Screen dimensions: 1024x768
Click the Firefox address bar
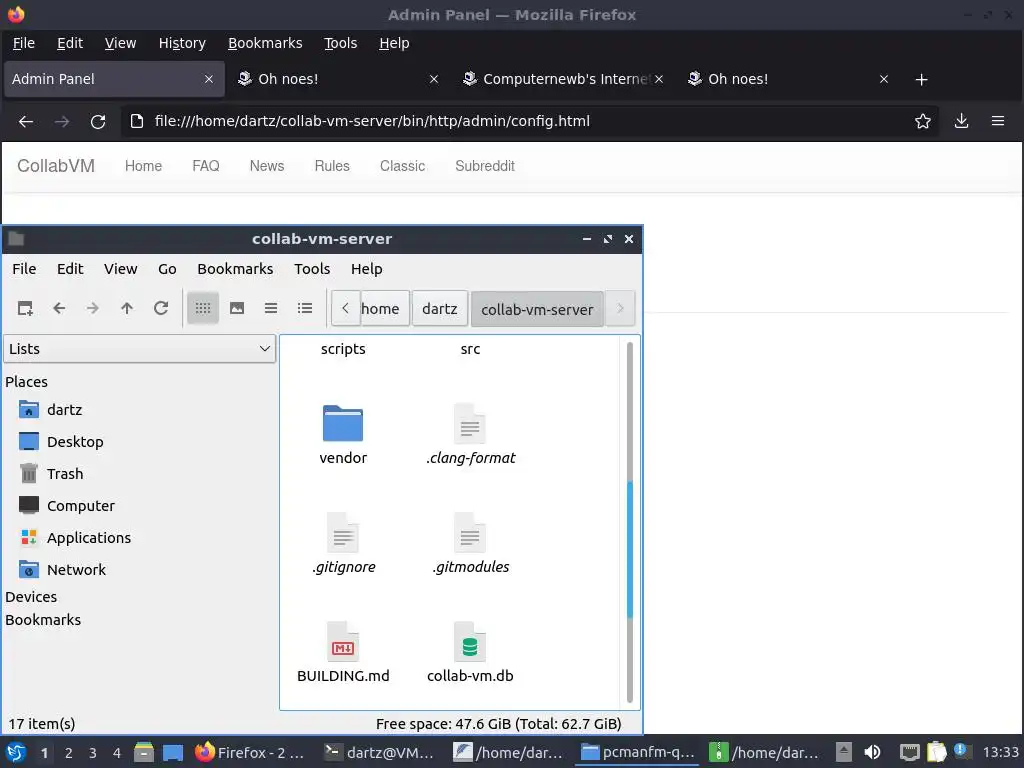coord(529,121)
